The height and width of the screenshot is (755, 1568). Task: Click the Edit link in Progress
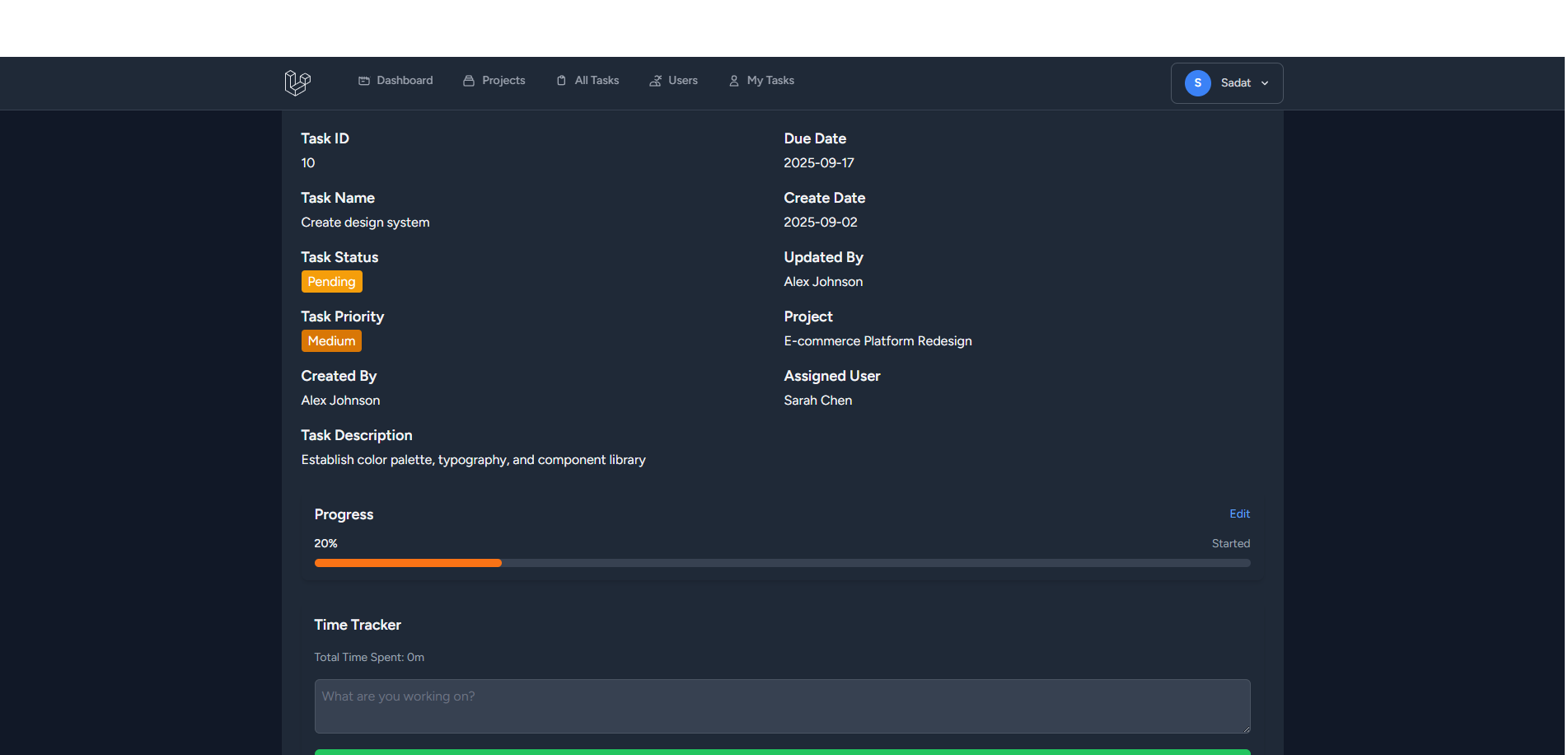click(x=1240, y=513)
